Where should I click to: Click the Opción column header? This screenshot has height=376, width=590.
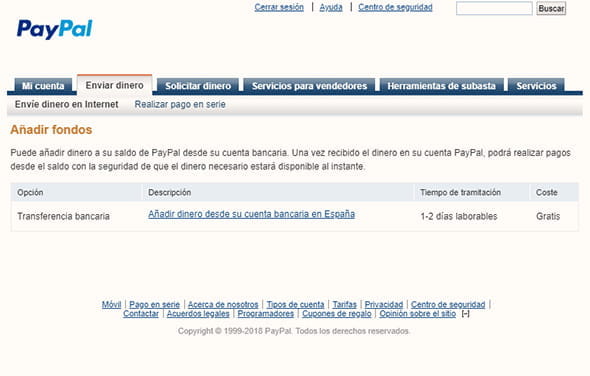coord(30,192)
